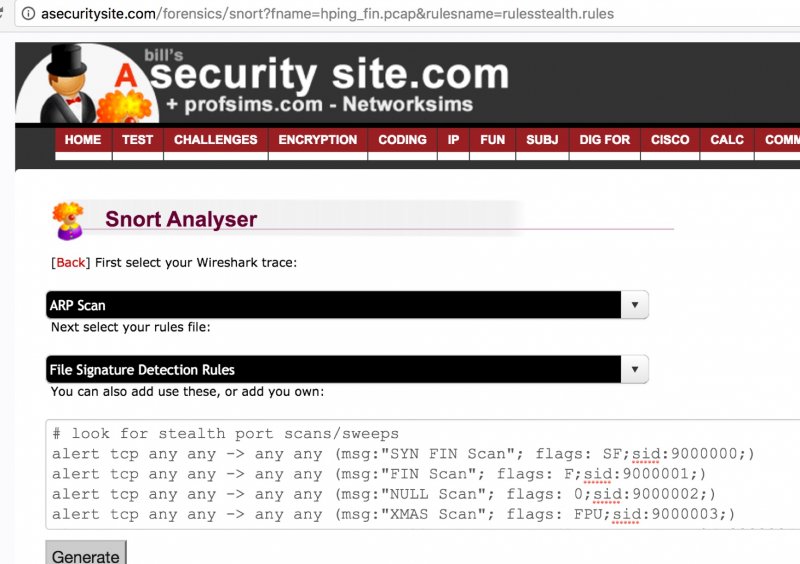Open the ARP Scan trace dropdown
Viewport: 800px width, 564px height.
[x=347, y=305]
